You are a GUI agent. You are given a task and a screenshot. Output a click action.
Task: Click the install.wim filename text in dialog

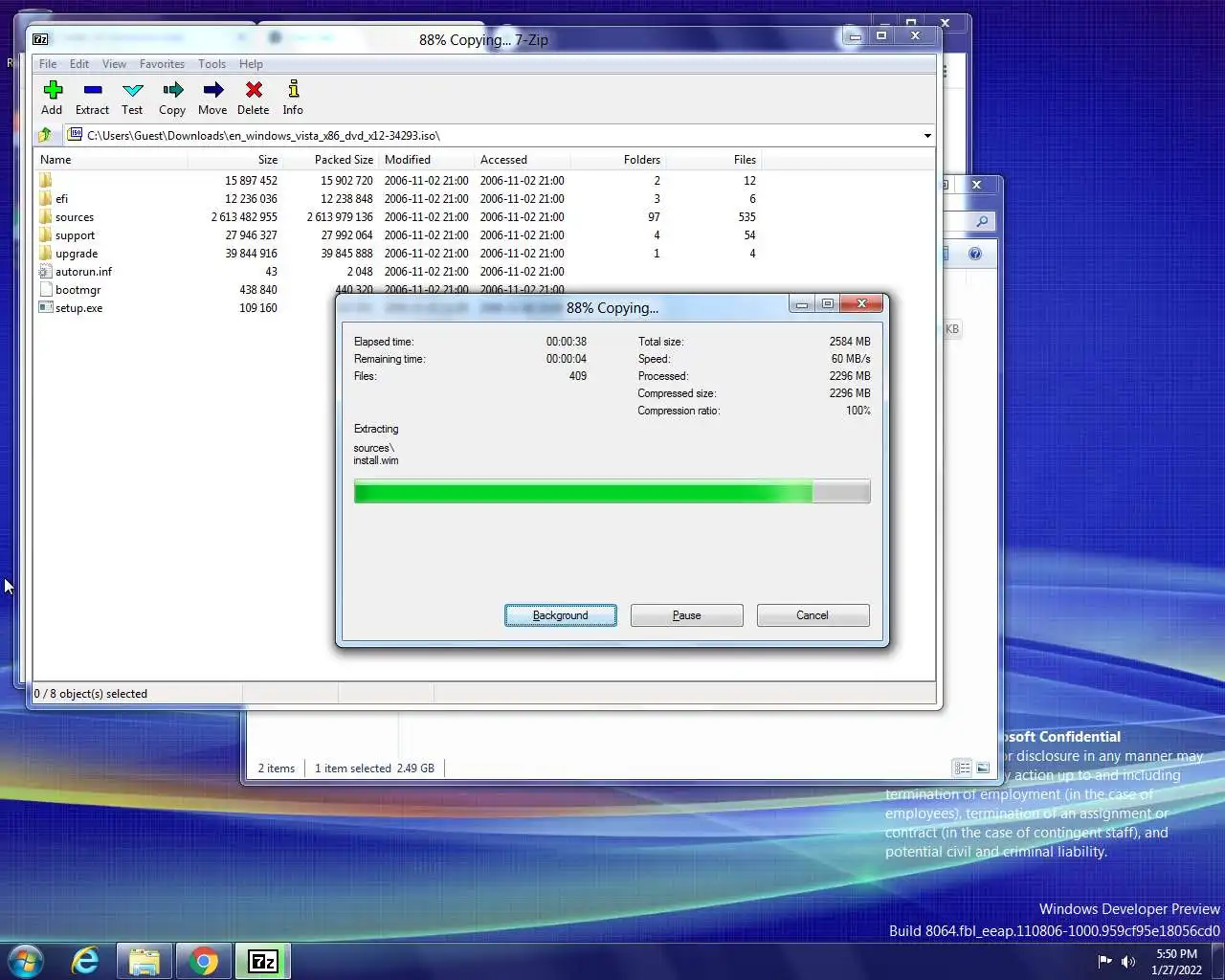pos(376,460)
